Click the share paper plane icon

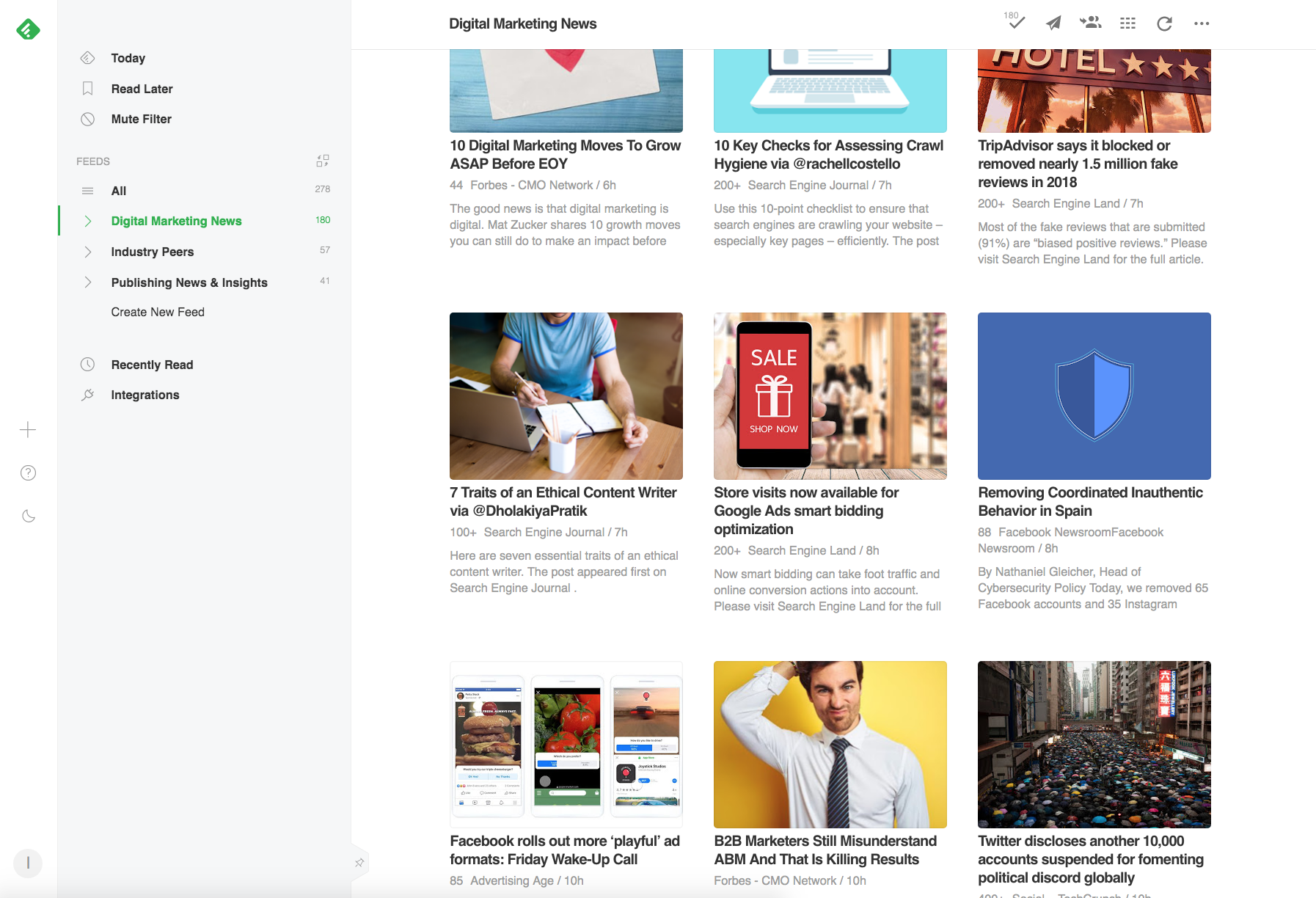1053,23
